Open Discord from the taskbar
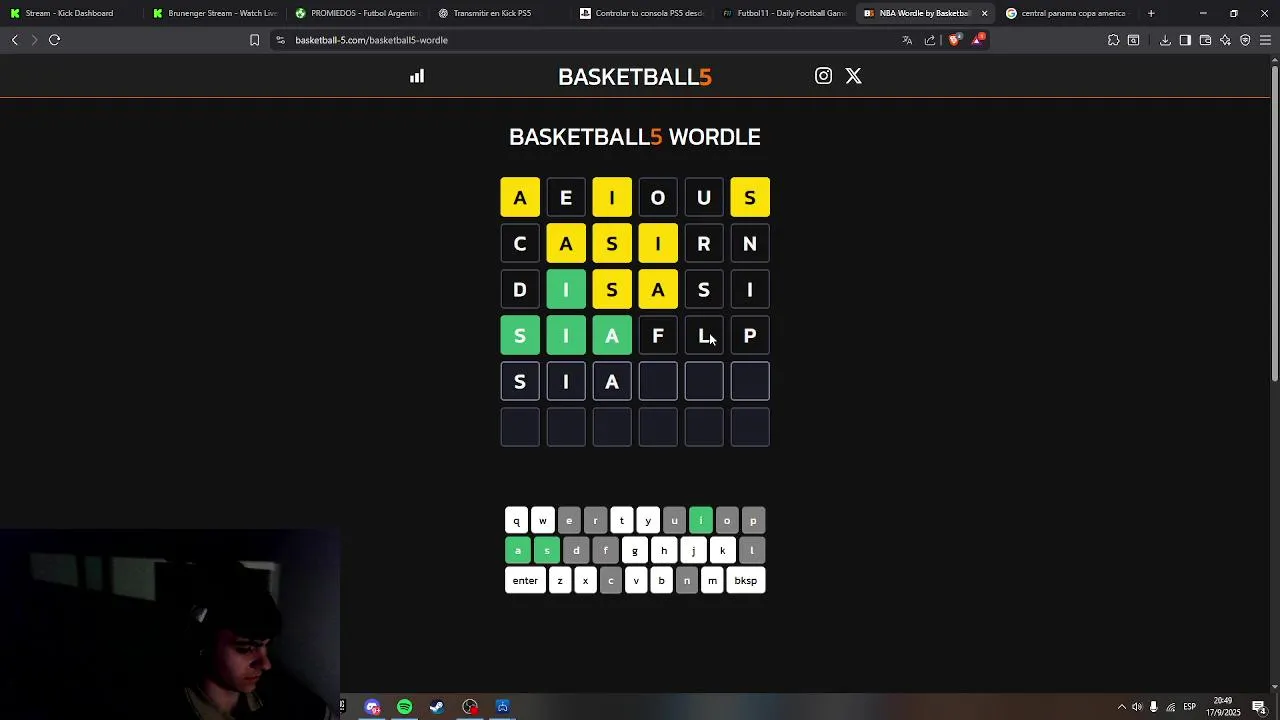 point(372,707)
